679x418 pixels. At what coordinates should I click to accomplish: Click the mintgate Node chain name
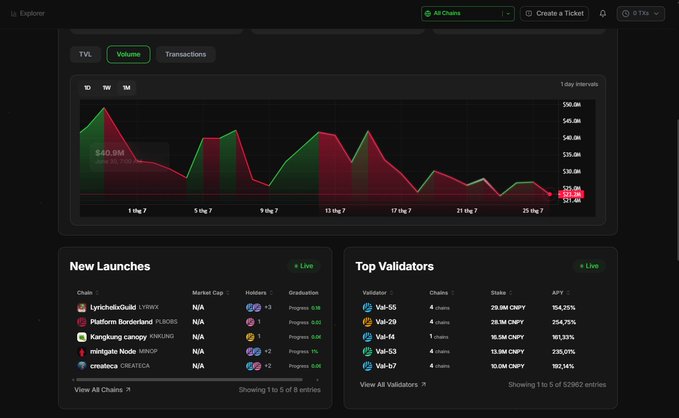click(x=113, y=351)
